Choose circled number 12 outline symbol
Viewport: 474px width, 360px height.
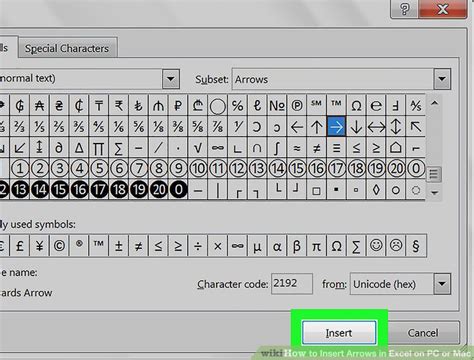[238, 169]
